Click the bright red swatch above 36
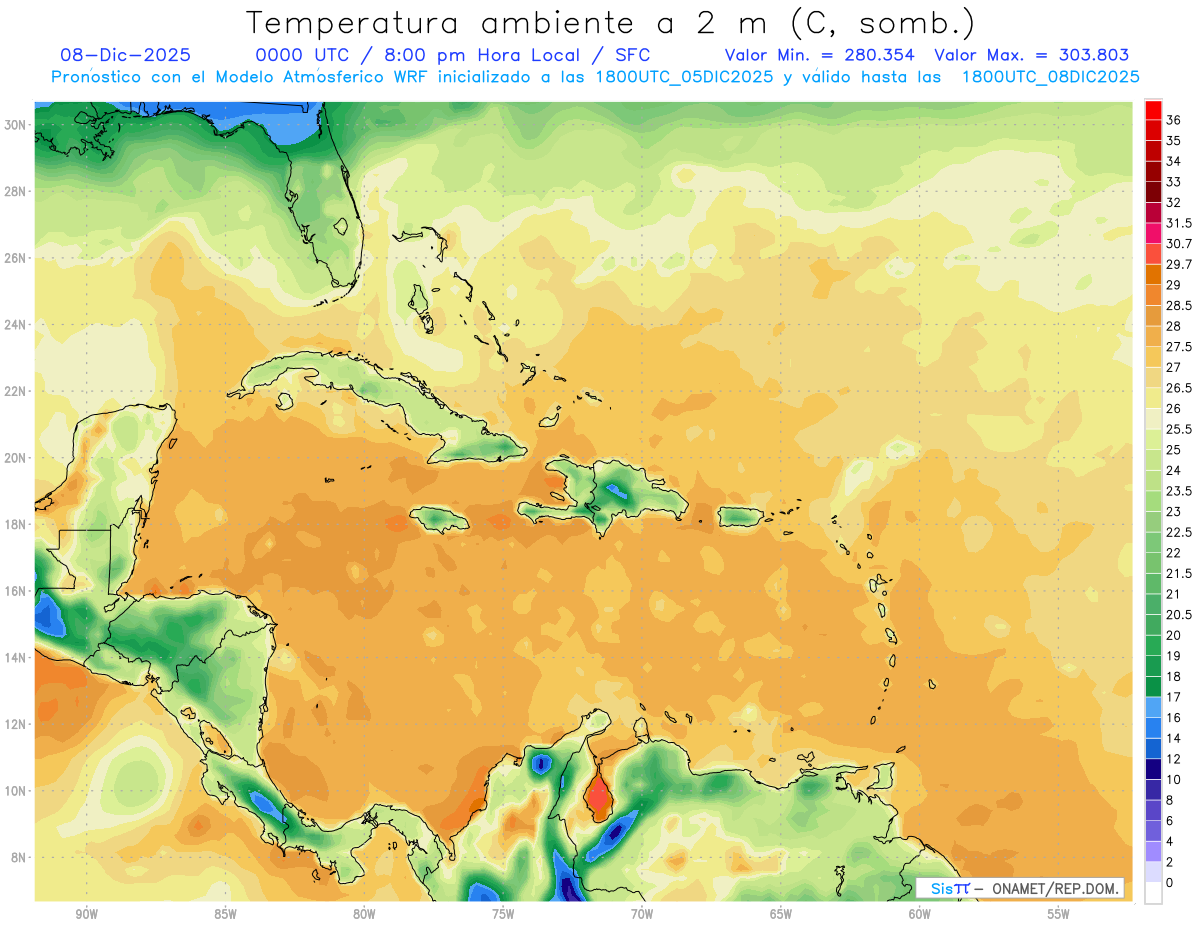This screenshot has width=1200, height=927. point(1153,110)
